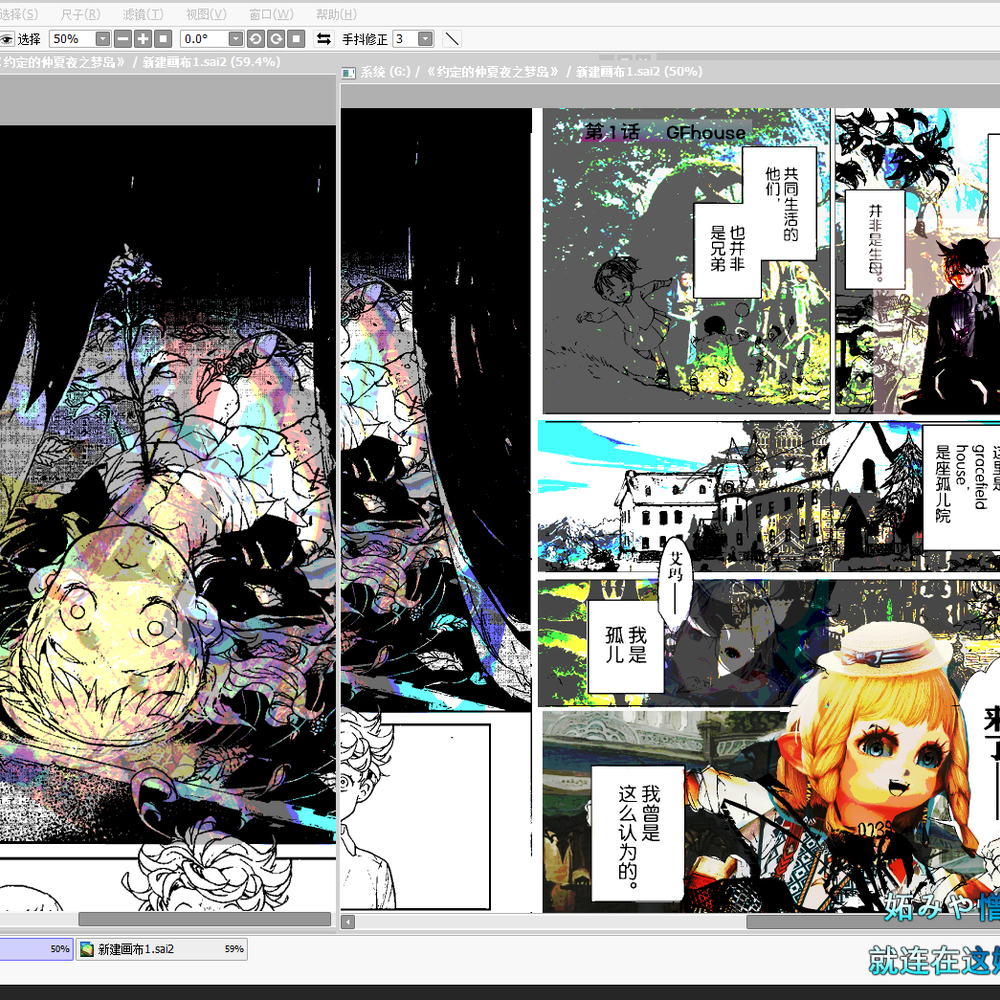The width and height of the screenshot is (1000, 1000).
Task: Open the 帮助(H) menu
Action: point(336,14)
